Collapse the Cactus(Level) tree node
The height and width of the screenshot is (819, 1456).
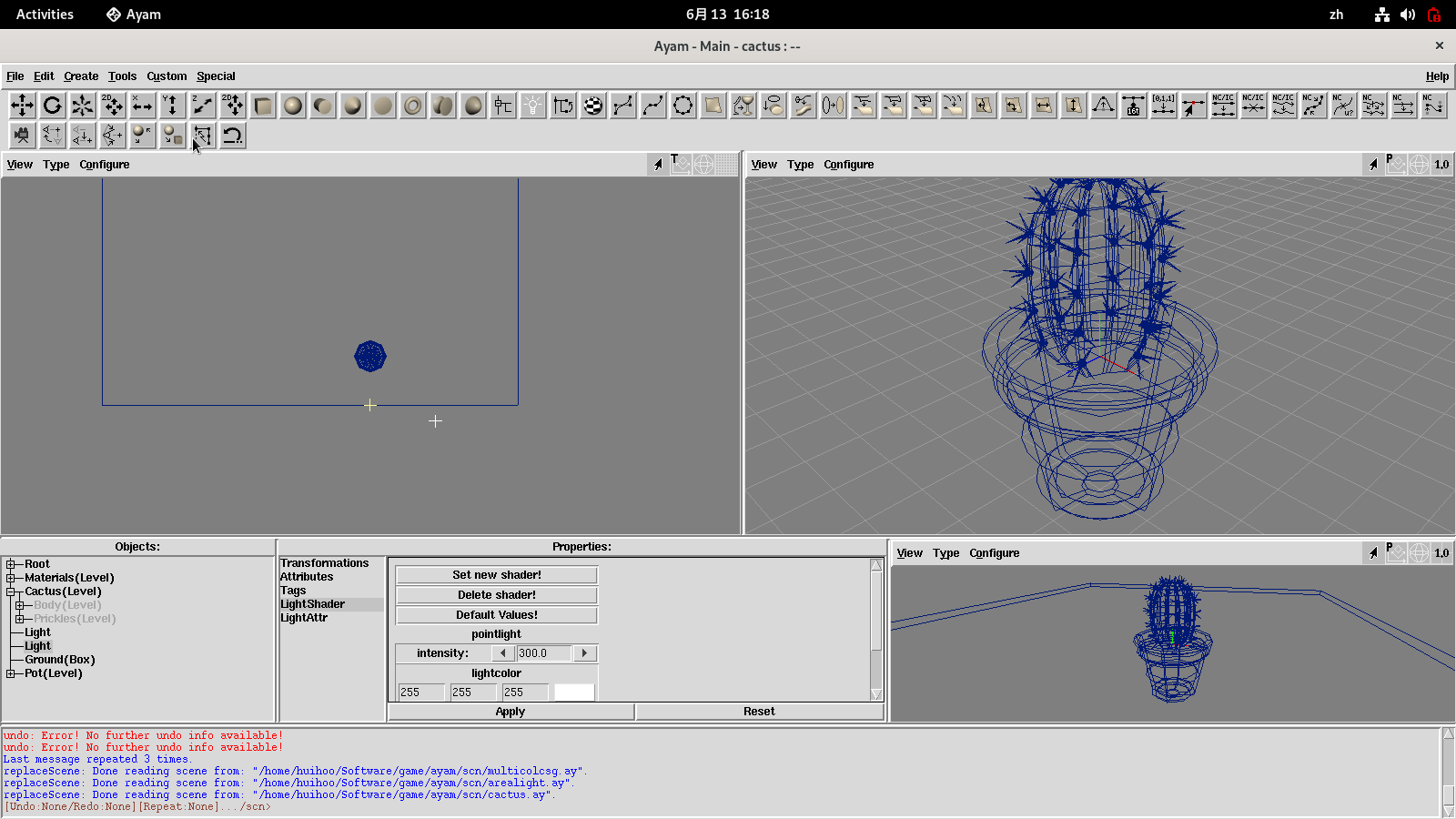[11, 591]
